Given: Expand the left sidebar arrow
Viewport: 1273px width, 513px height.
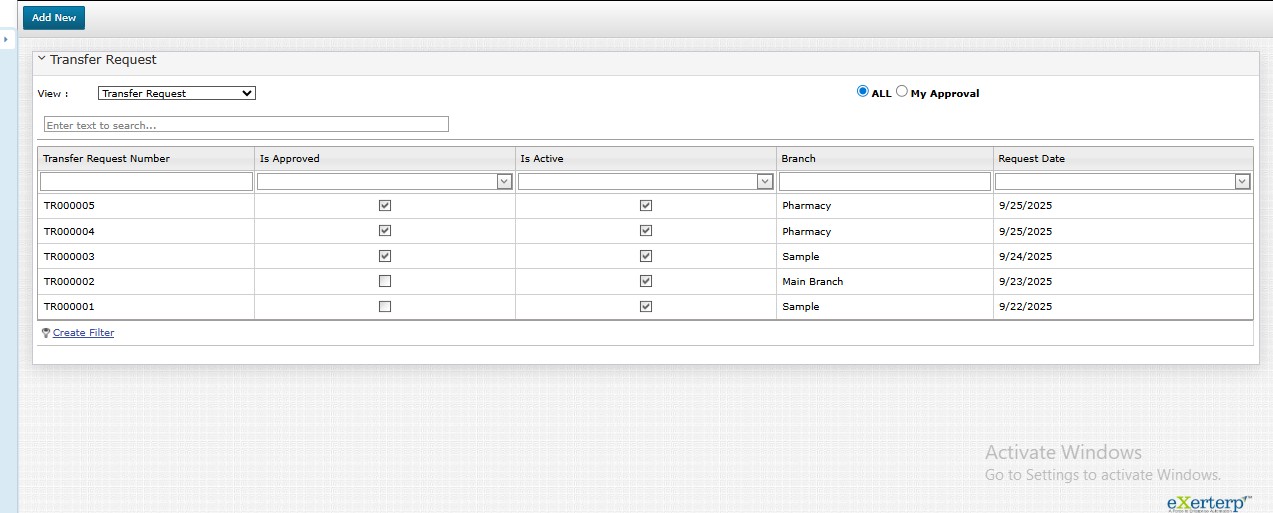Looking at the screenshot, I should click(x=5, y=39).
